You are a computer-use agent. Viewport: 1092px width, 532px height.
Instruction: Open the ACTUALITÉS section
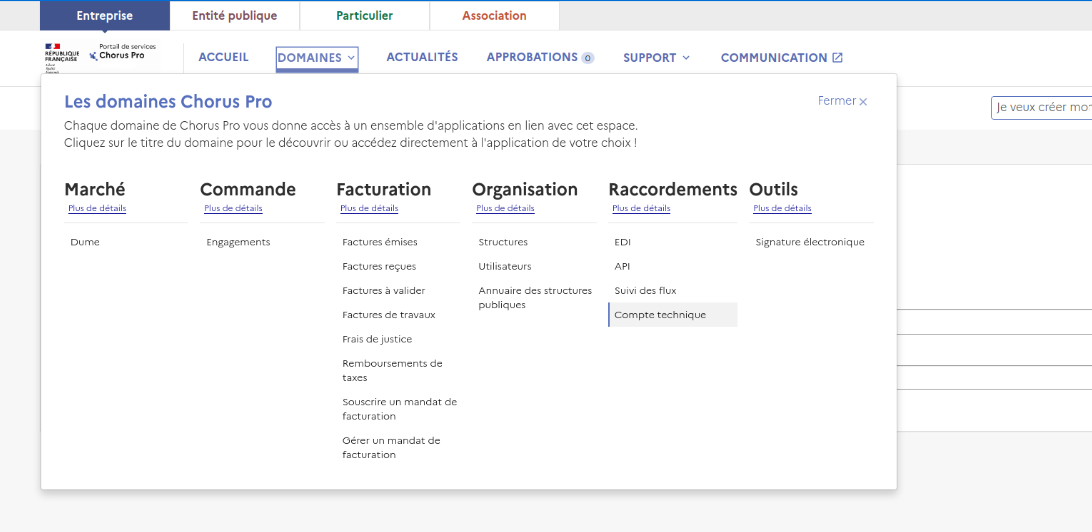(422, 58)
